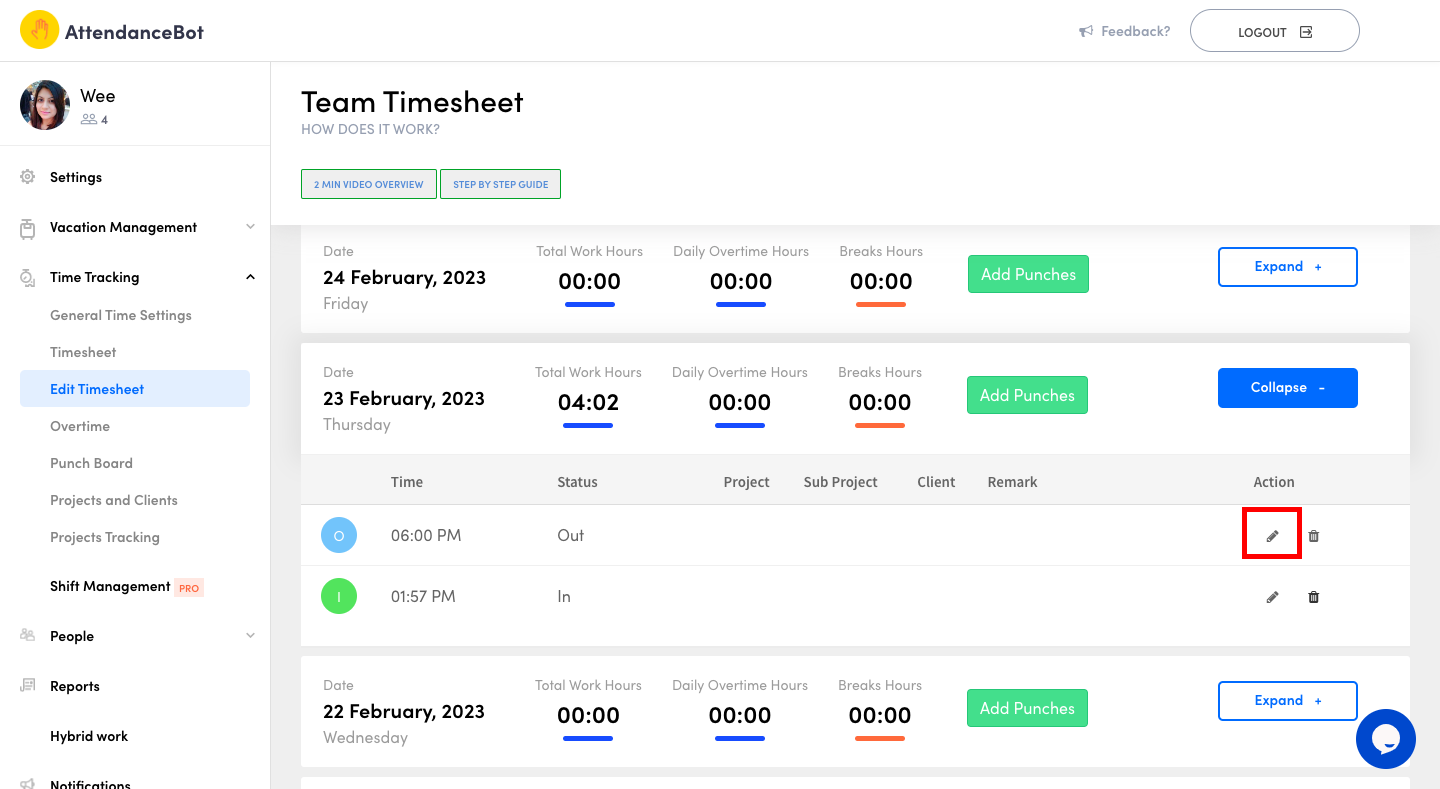Edit the 01:57 PM In punch
The image size is (1440, 789).
1272,596
